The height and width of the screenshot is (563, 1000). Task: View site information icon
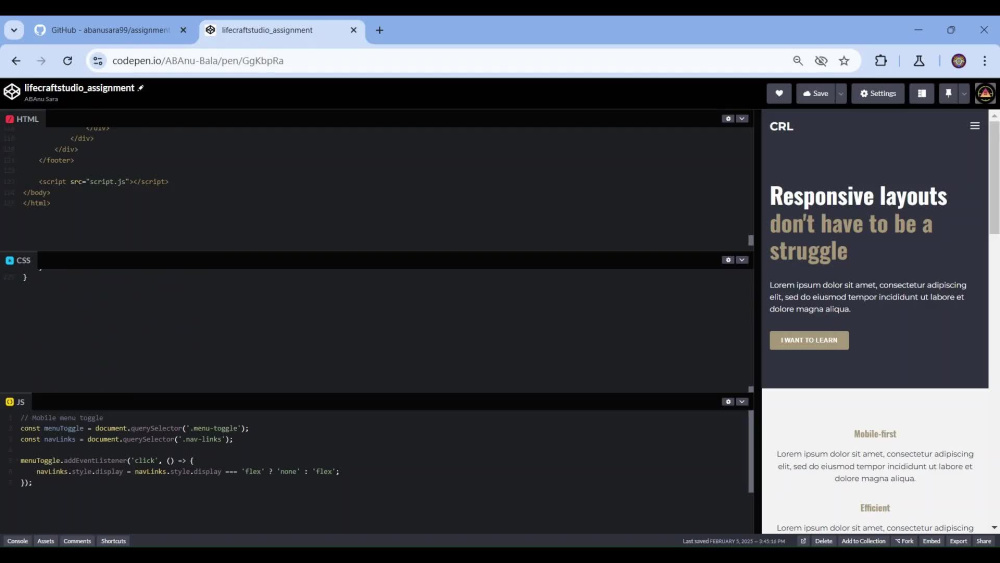[98, 61]
